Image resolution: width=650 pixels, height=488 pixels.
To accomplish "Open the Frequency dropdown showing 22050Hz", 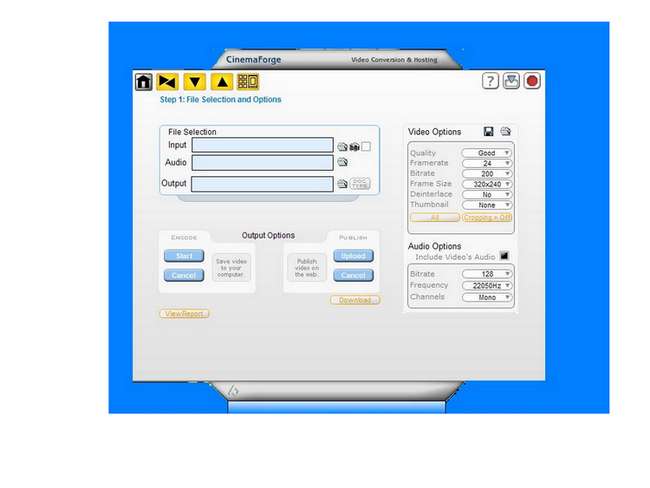I will pyautogui.click(x=487, y=285).
